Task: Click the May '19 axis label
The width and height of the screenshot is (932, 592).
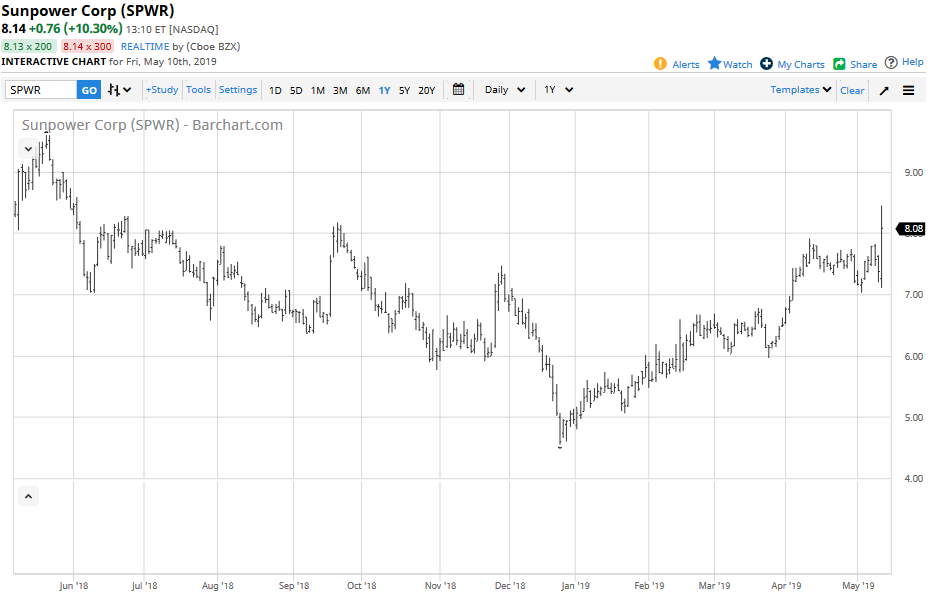Action: point(858,585)
